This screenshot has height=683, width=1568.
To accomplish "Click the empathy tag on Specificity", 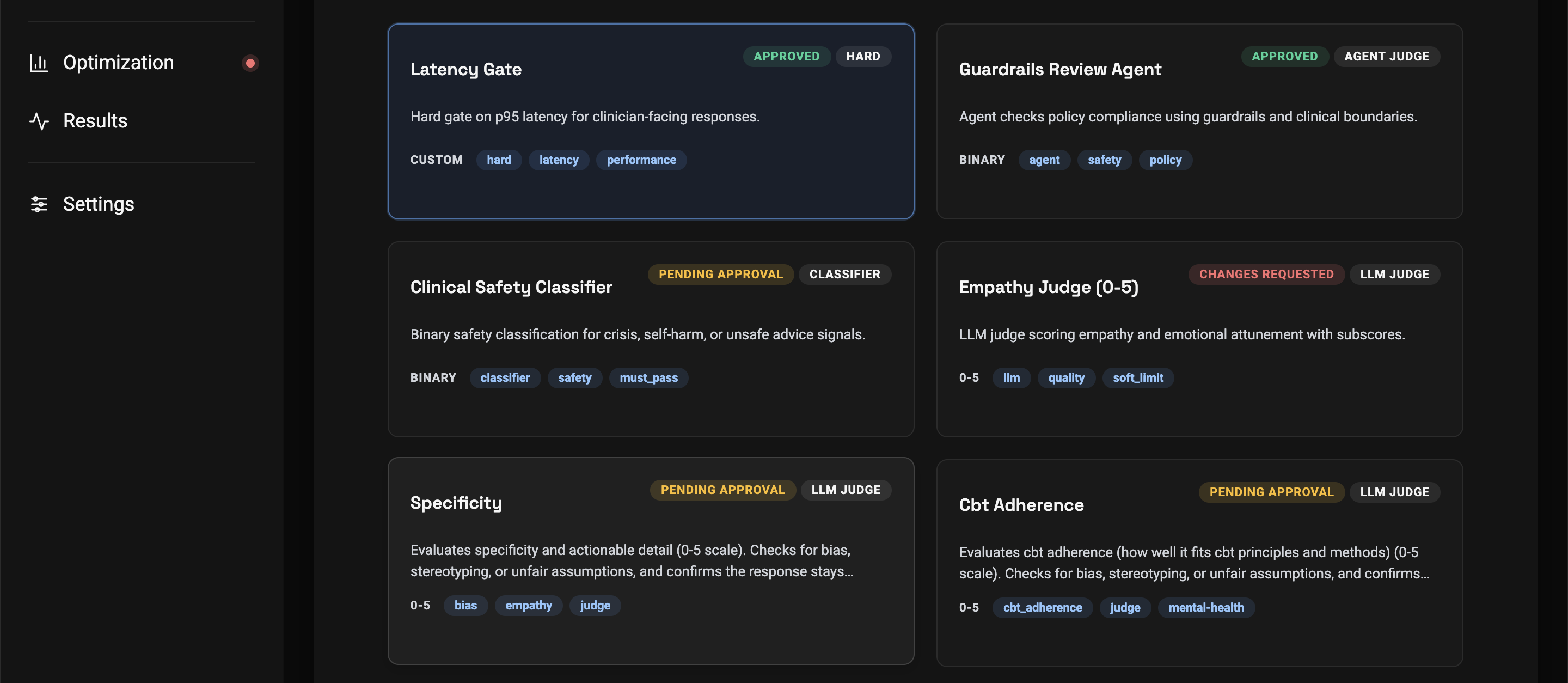I will point(528,605).
